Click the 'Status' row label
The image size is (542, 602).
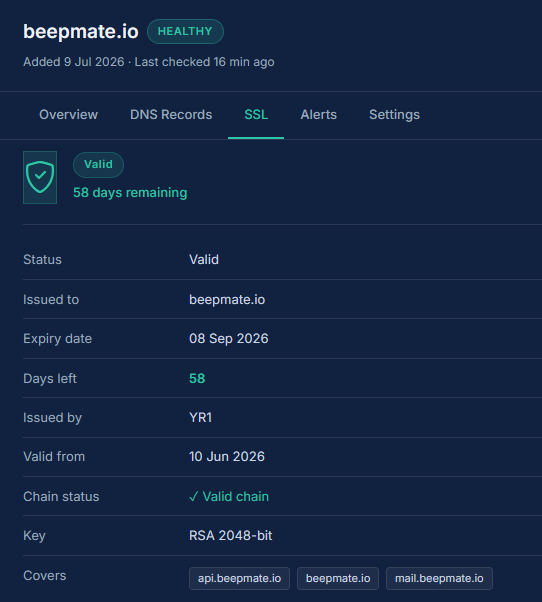42,260
